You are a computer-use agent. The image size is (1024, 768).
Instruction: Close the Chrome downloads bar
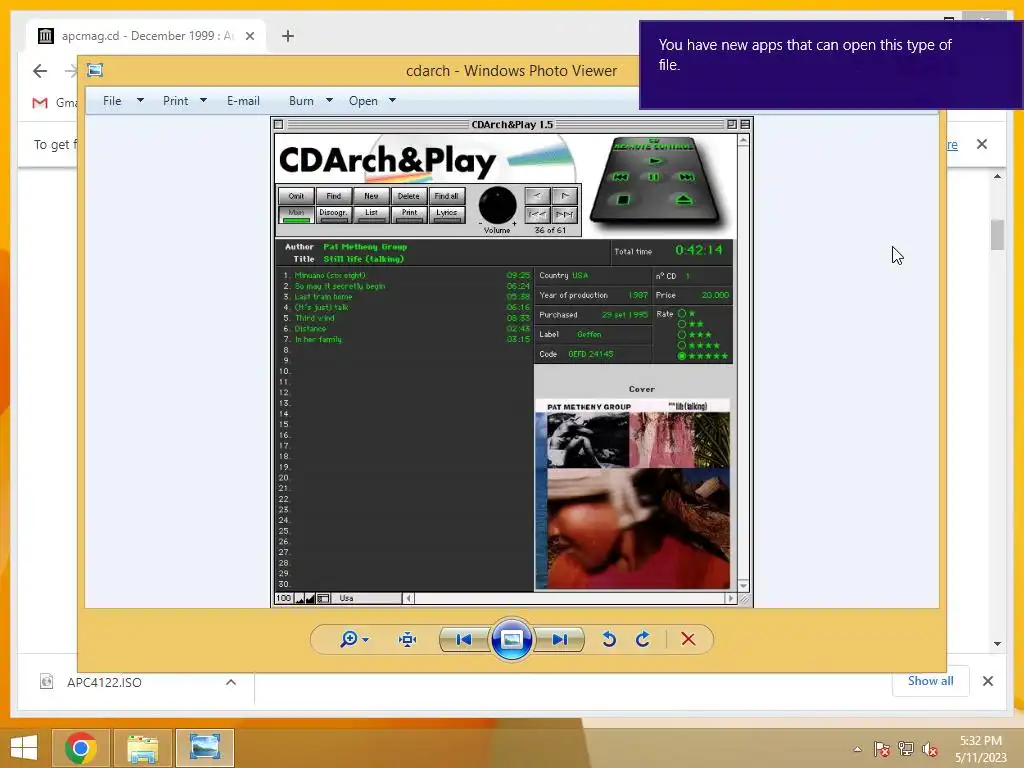(988, 681)
